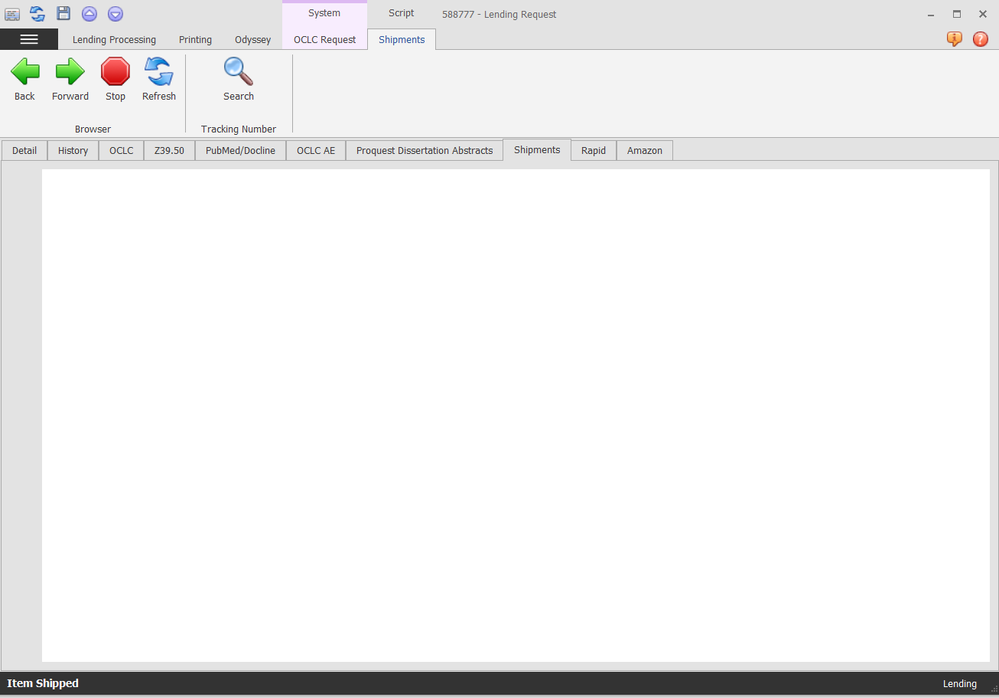Viewport: 999px width, 698px height.
Task: Switch to the Detail tab
Action: [x=24, y=150]
